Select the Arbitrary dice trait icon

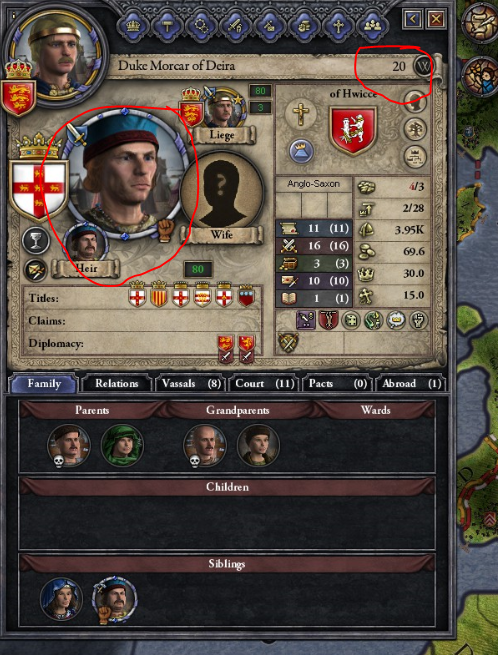coord(349,321)
